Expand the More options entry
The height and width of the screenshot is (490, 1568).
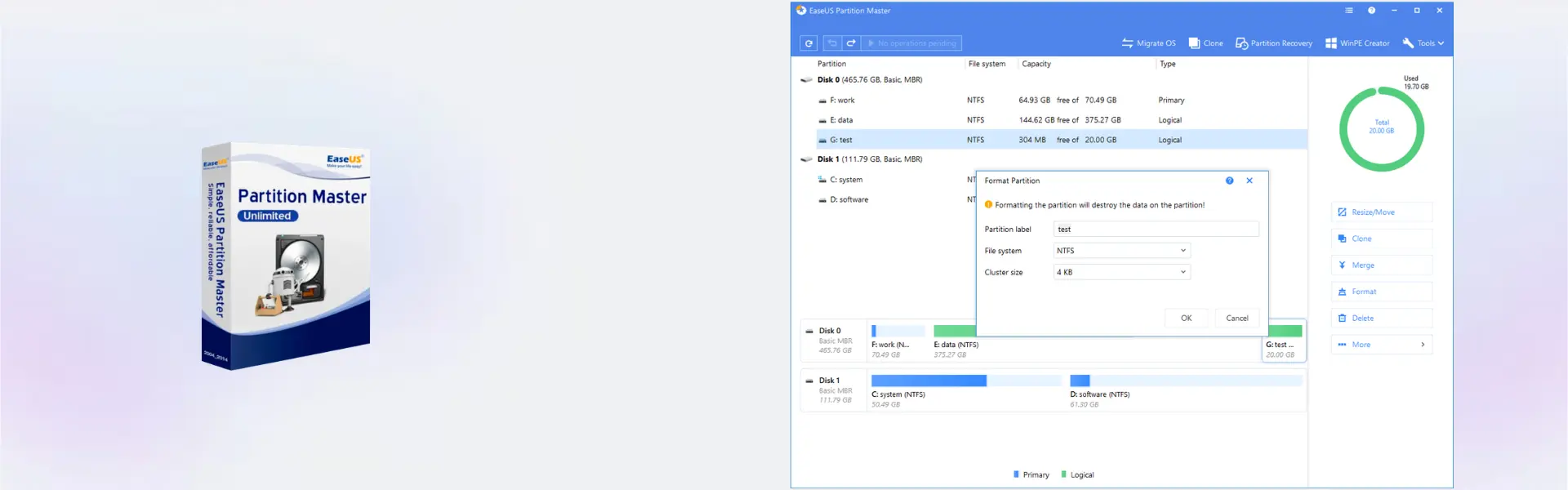click(x=1382, y=345)
